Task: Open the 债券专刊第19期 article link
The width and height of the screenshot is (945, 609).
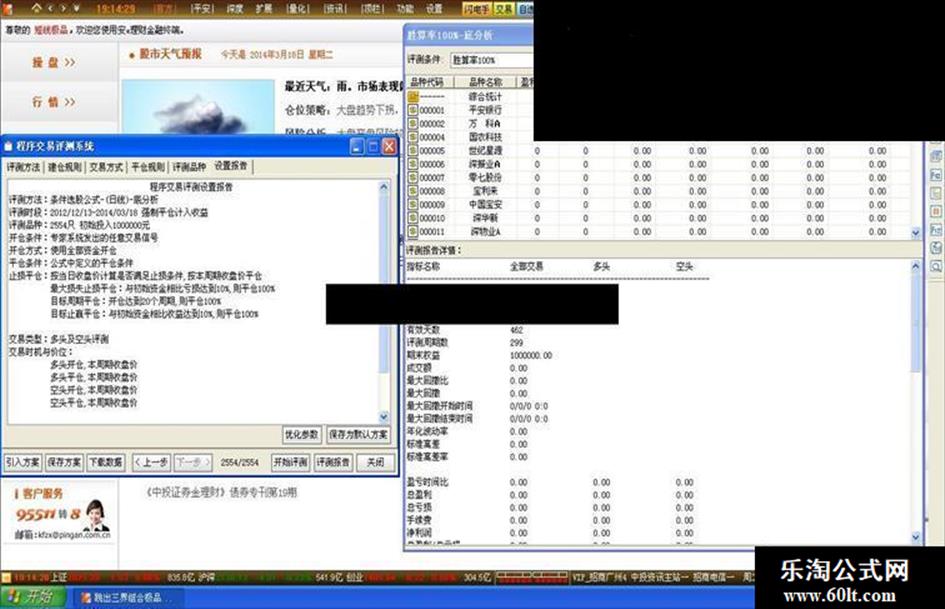Action: [221, 493]
